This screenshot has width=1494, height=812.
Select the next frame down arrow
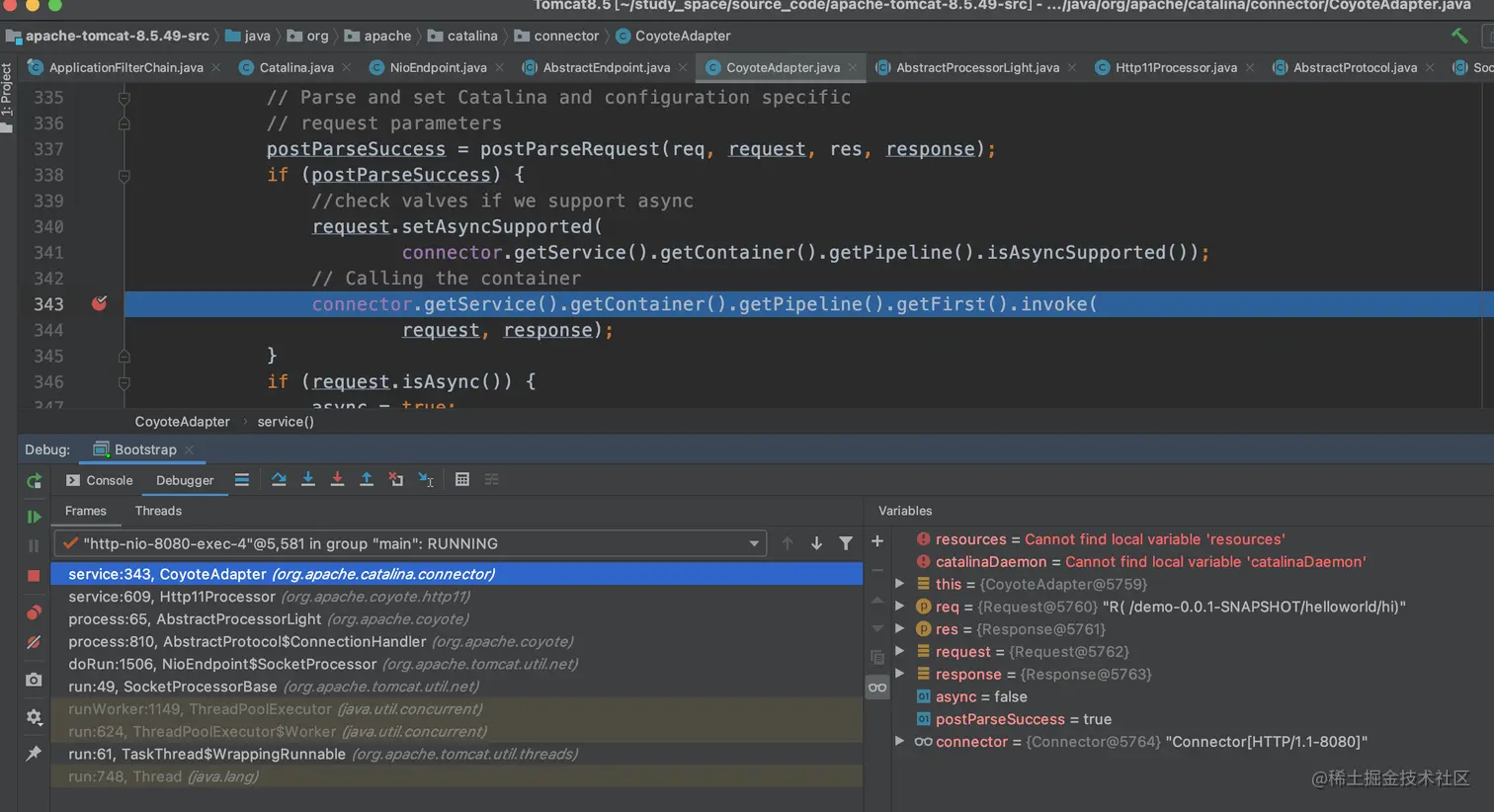[x=817, y=543]
